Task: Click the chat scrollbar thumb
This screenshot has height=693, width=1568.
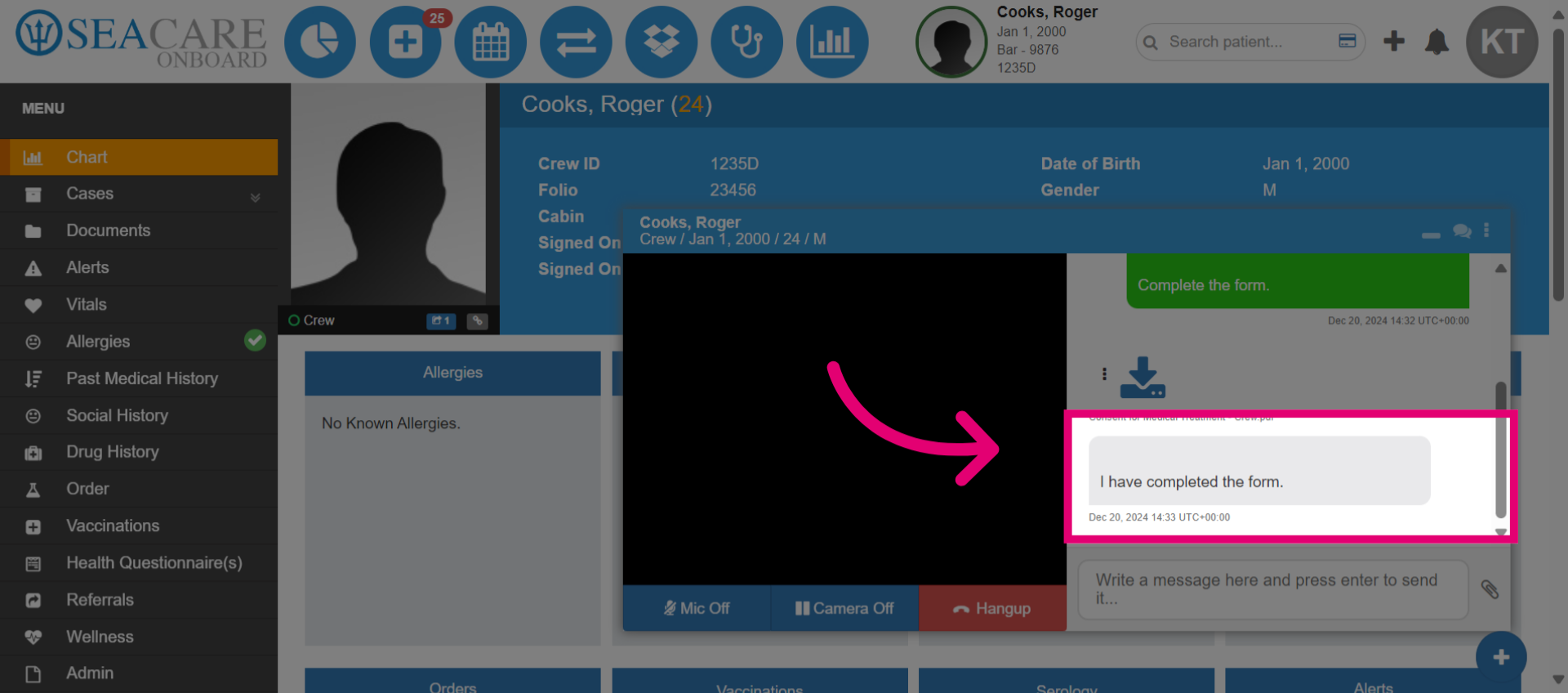Action: point(1501,449)
